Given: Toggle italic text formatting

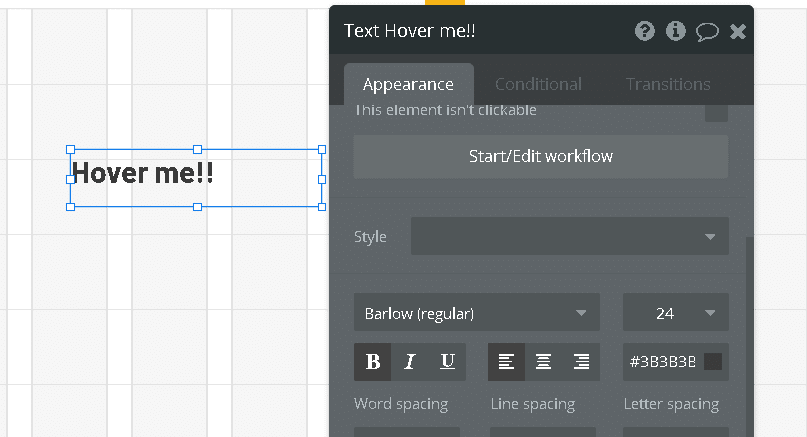Looking at the screenshot, I should [x=409, y=362].
